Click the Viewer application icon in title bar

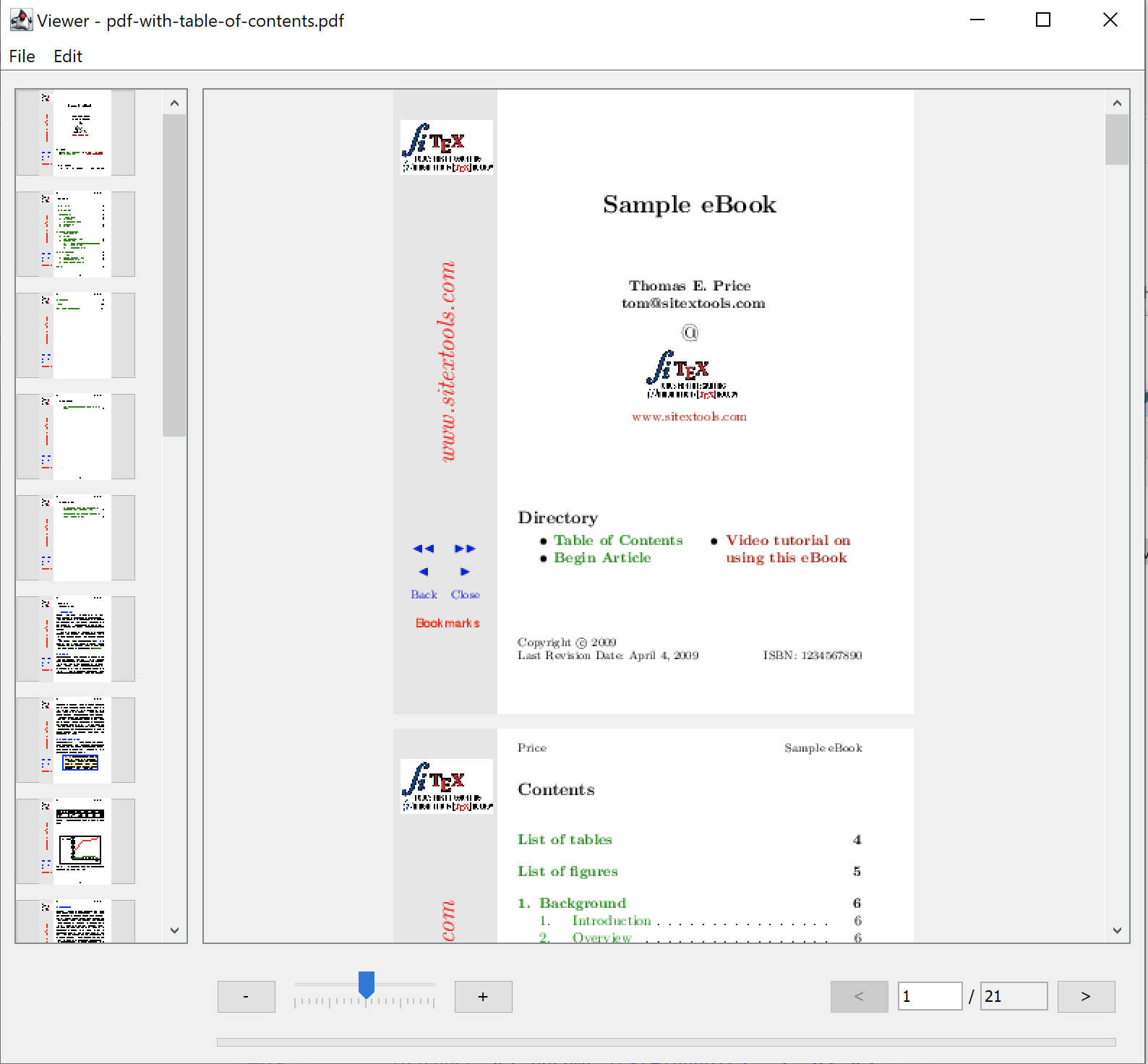(x=21, y=20)
